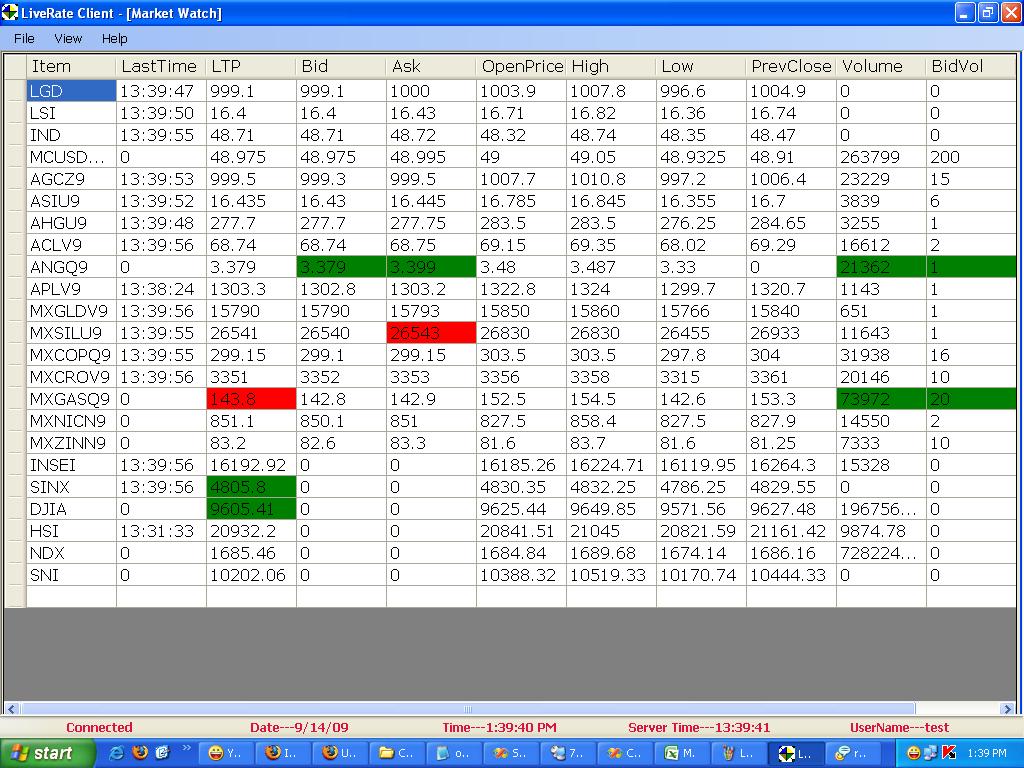Click the horizontal scrollbar right arrow
The image size is (1024, 768).
pos(1007,708)
